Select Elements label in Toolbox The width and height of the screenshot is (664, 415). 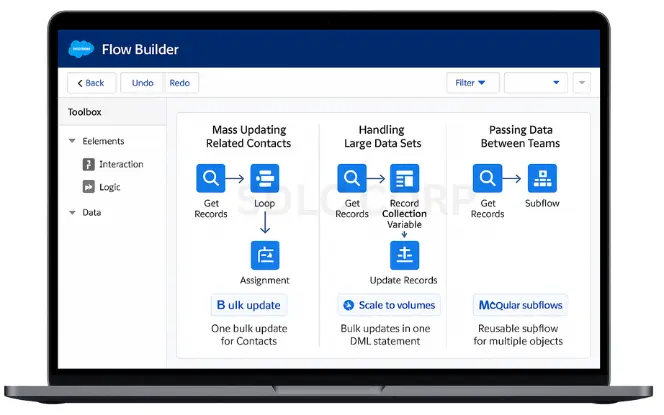(103, 141)
